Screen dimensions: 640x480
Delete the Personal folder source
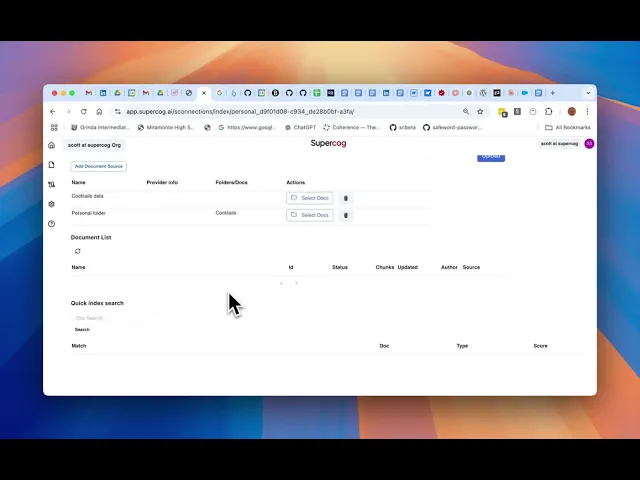pyautogui.click(x=346, y=216)
